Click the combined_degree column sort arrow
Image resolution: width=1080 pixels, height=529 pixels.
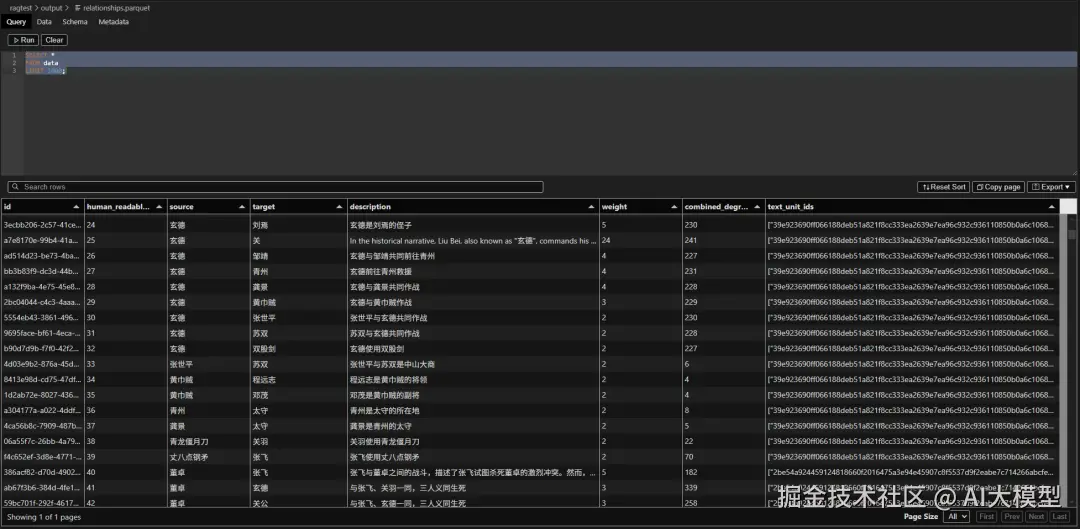tap(760, 207)
